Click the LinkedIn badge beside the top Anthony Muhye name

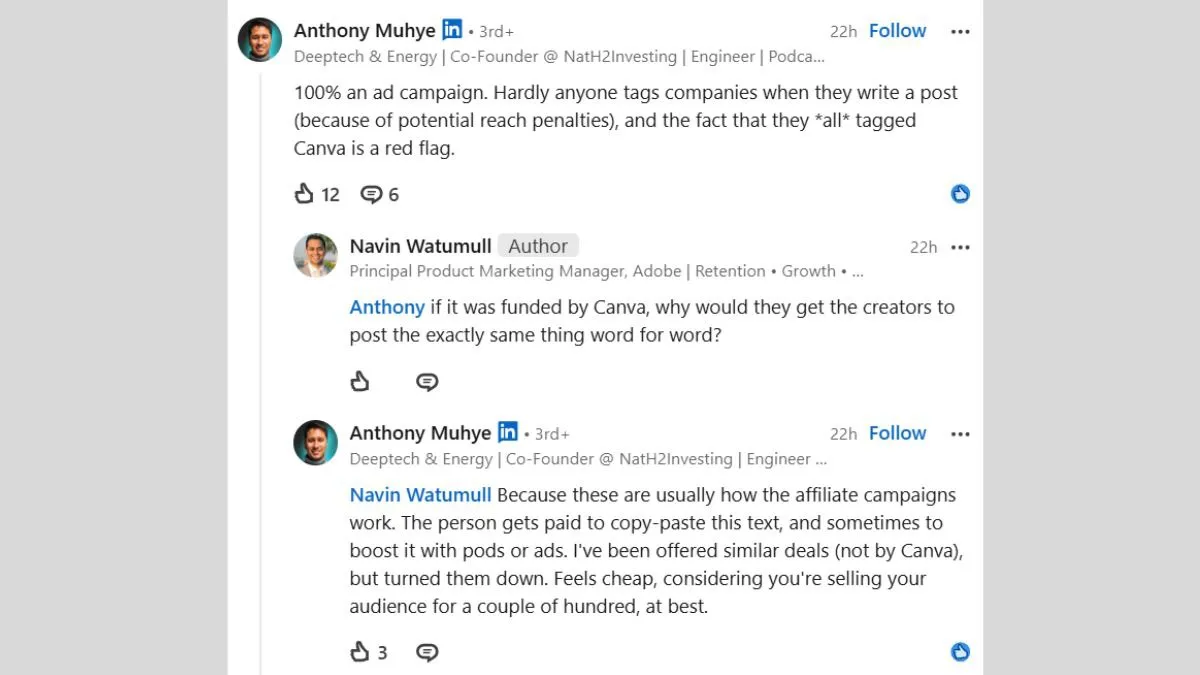pos(452,30)
